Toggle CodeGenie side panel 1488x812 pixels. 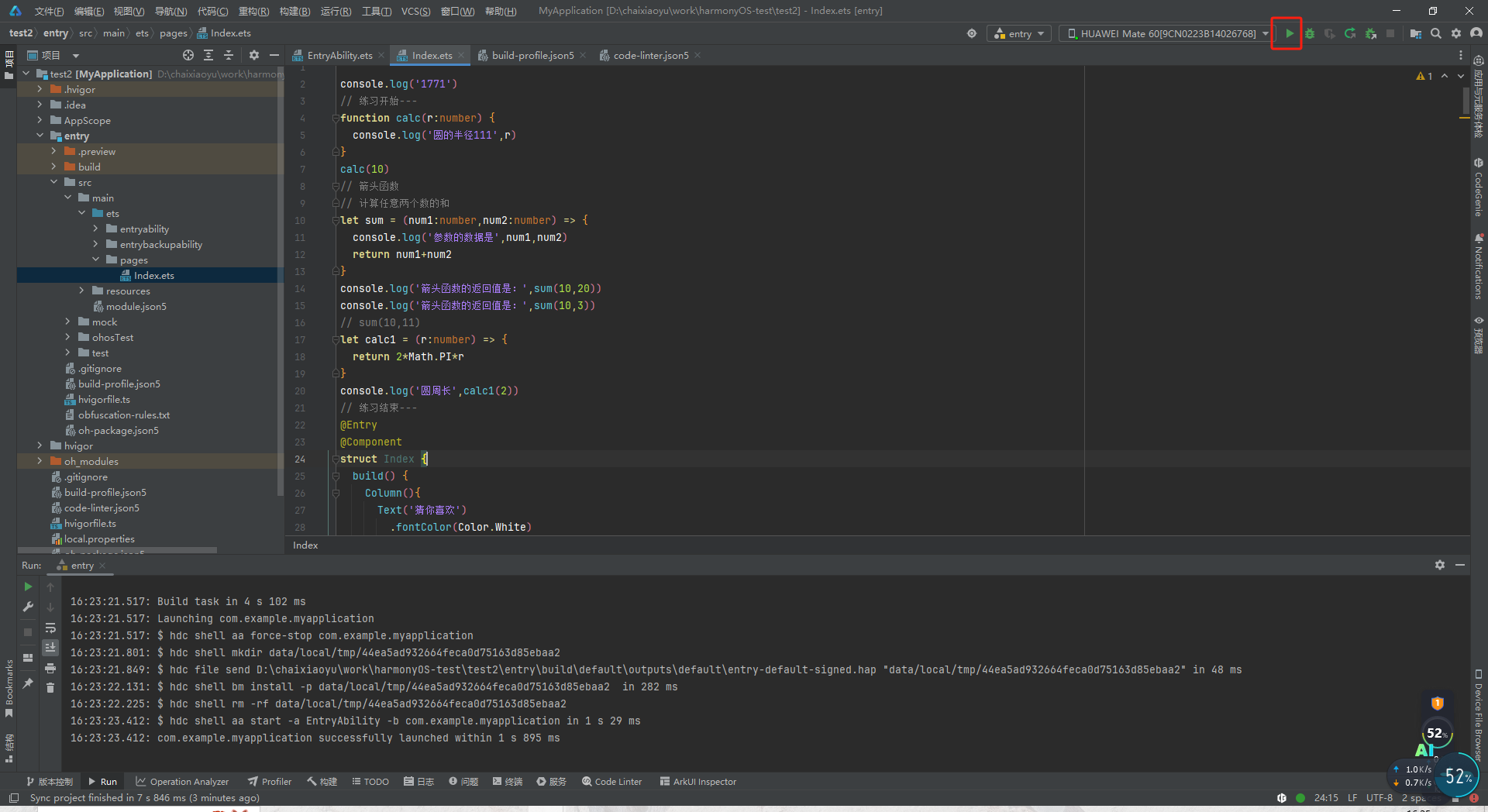point(1479,188)
